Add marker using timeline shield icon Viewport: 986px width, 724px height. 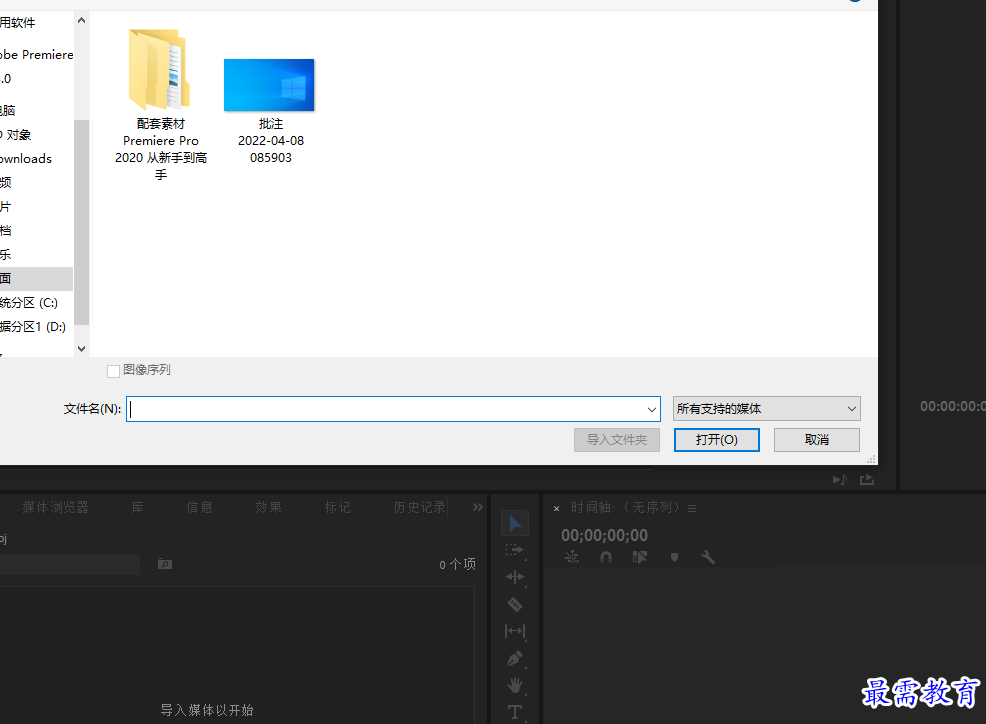click(674, 557)
